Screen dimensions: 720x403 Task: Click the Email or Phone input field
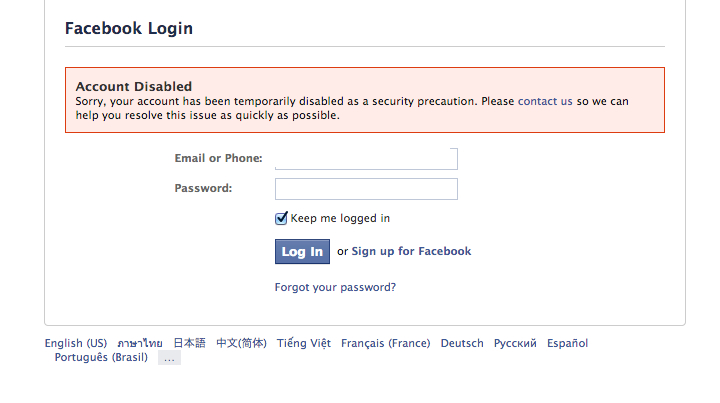(x=366, y=158)
